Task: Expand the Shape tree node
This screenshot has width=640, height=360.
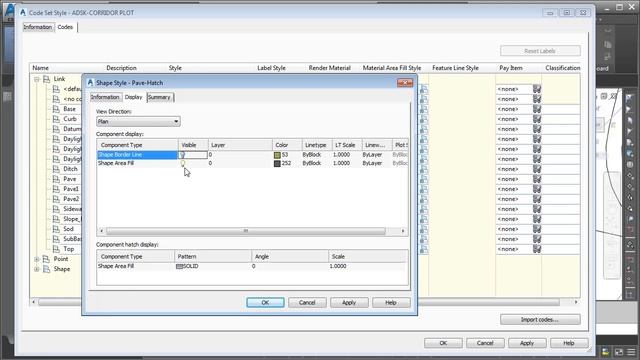Action: tap(37, 269)
